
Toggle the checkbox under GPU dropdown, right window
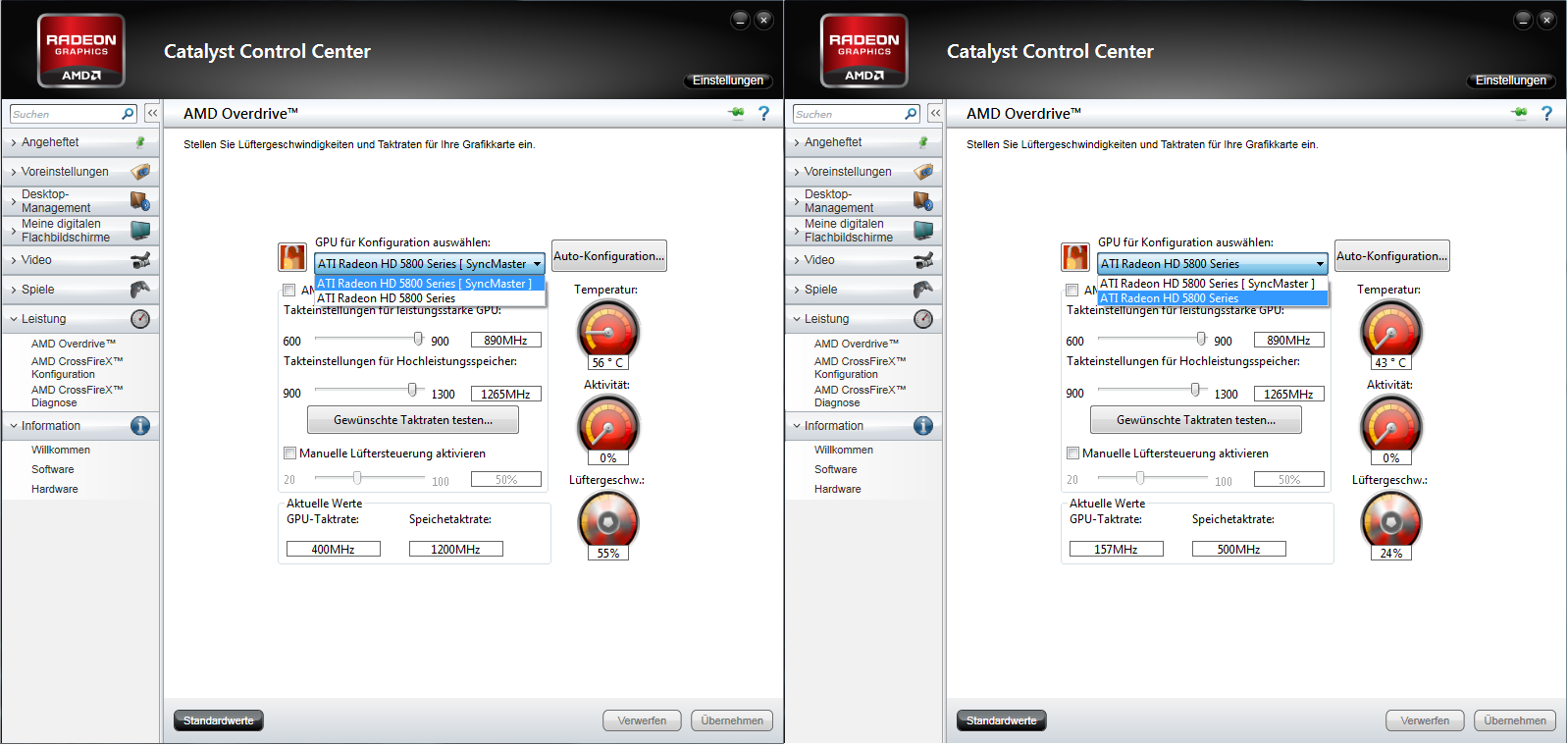[1071, 291]
